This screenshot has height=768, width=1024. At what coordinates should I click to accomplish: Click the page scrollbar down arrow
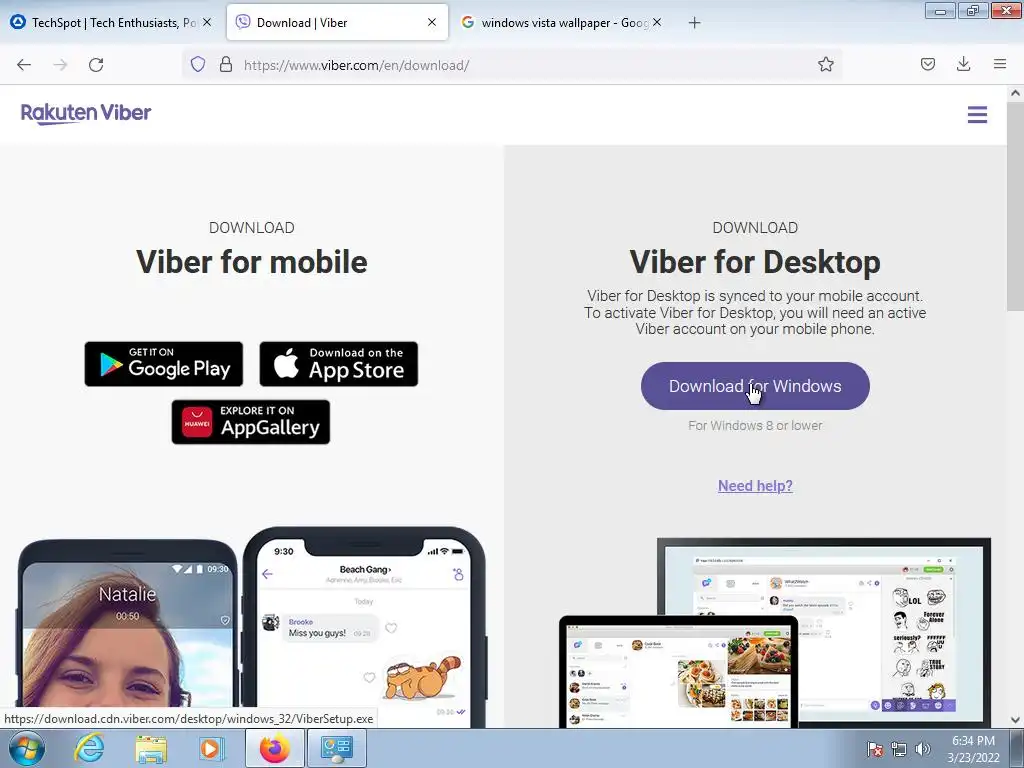click(1015, 720)
